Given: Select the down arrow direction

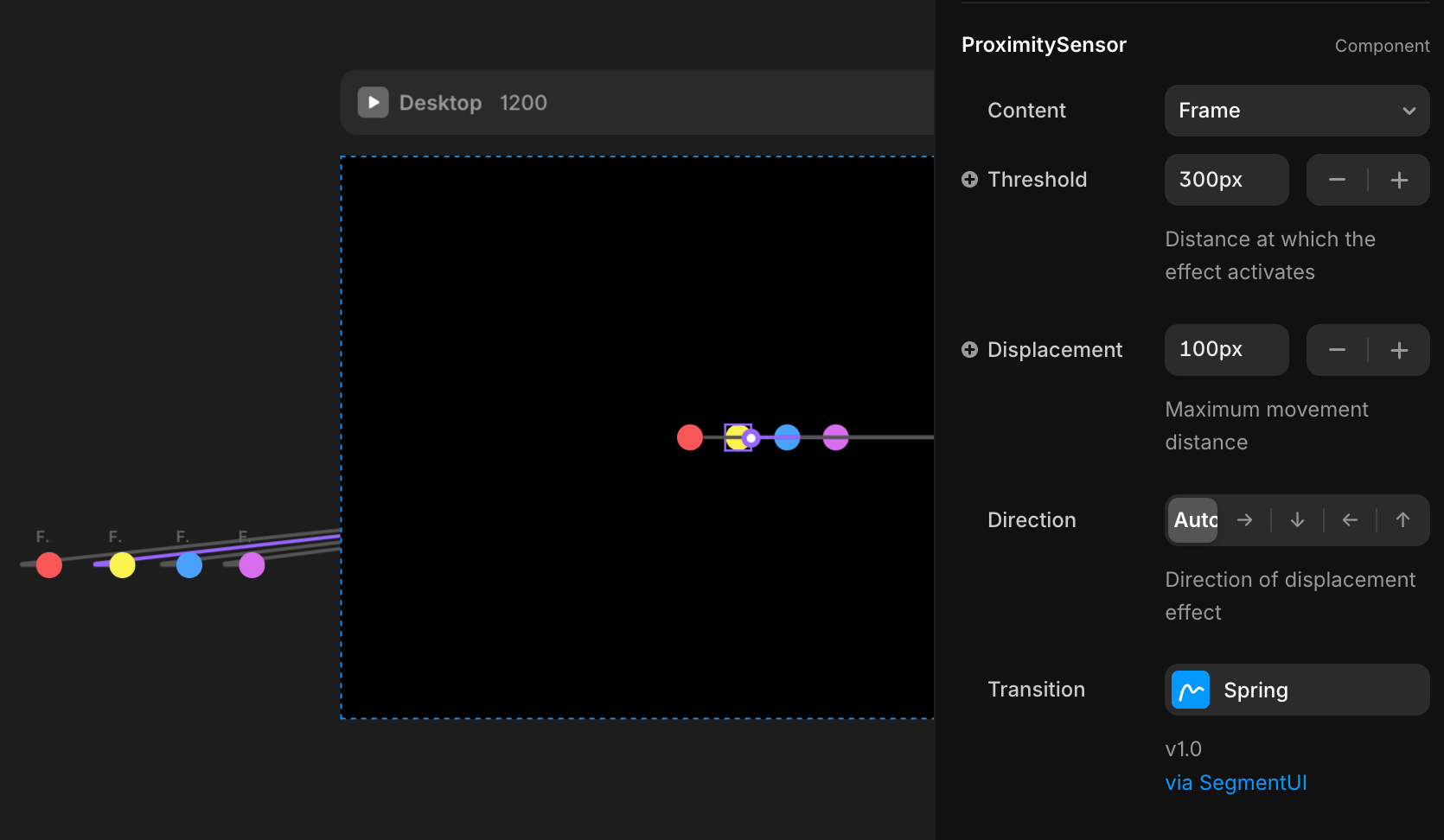Looking at the screenshot, I should (x=1297, y=520).
